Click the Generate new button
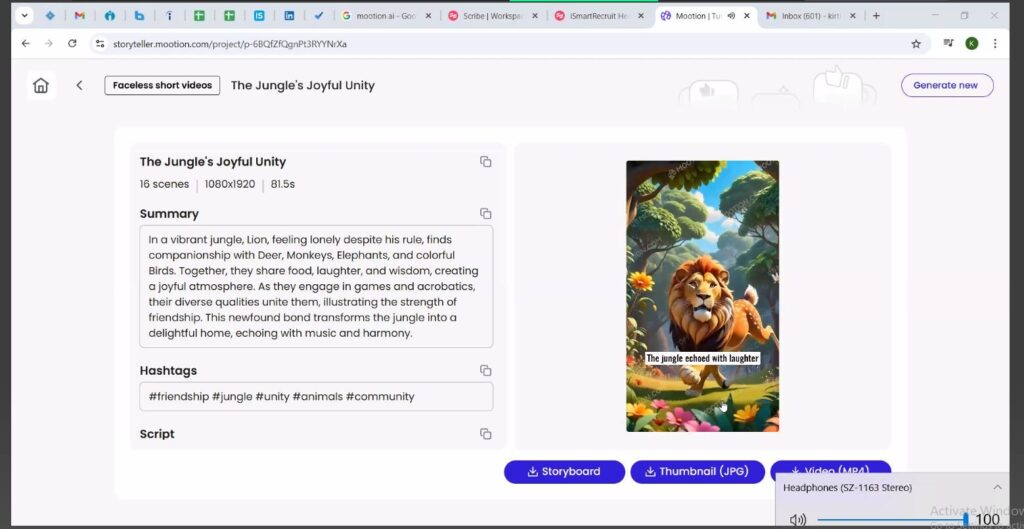Screen dimensions: 1024x529 947,86
